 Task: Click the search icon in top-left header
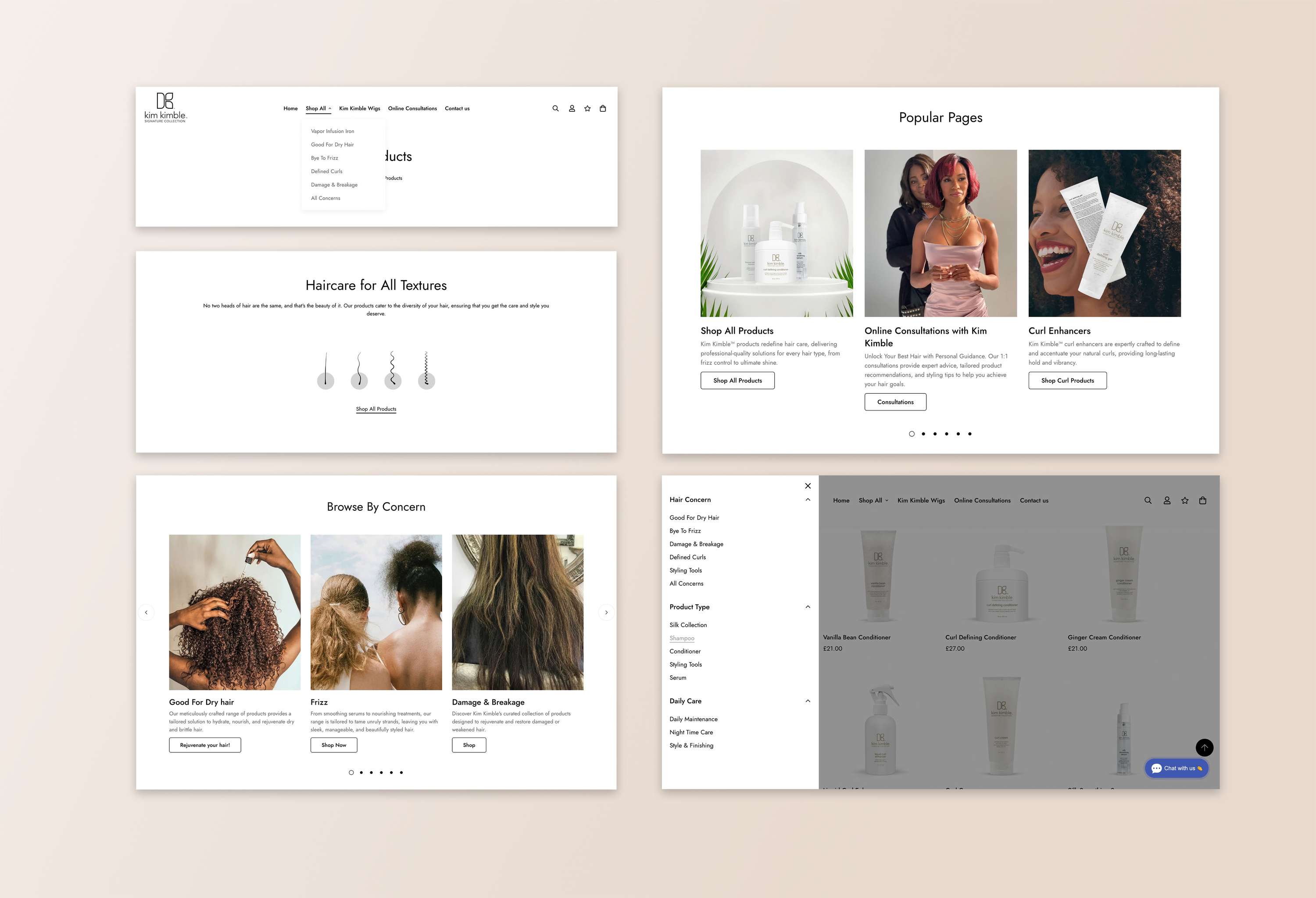(x=555, y=109)
